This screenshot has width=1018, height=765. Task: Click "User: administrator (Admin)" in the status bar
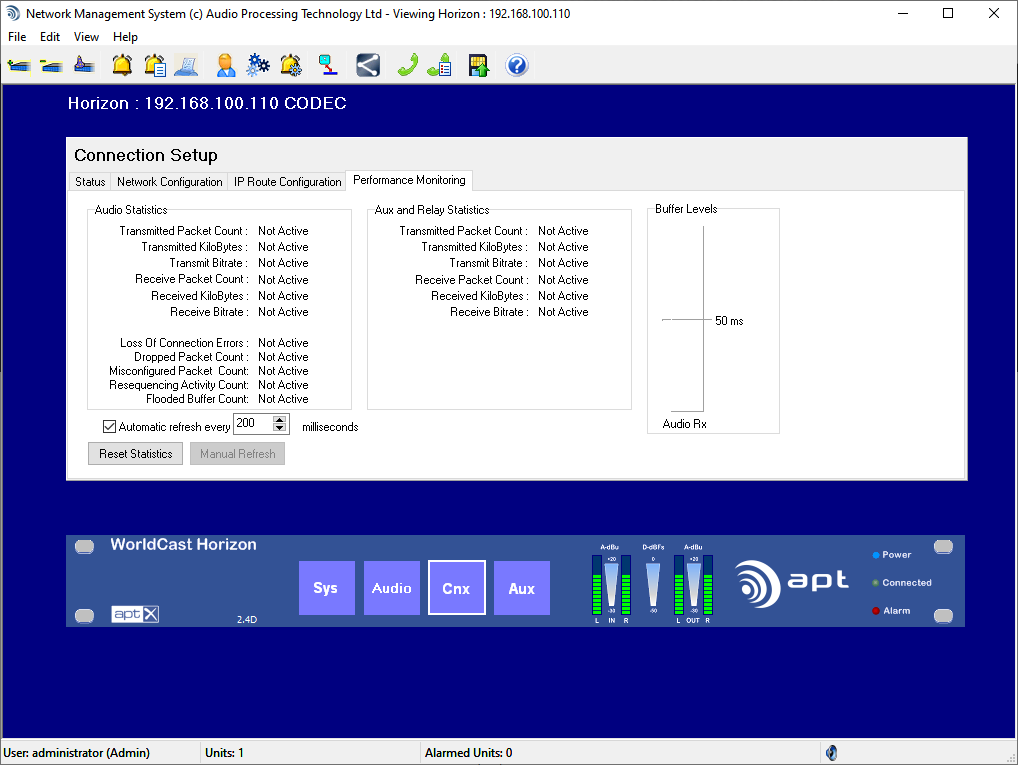77,753
